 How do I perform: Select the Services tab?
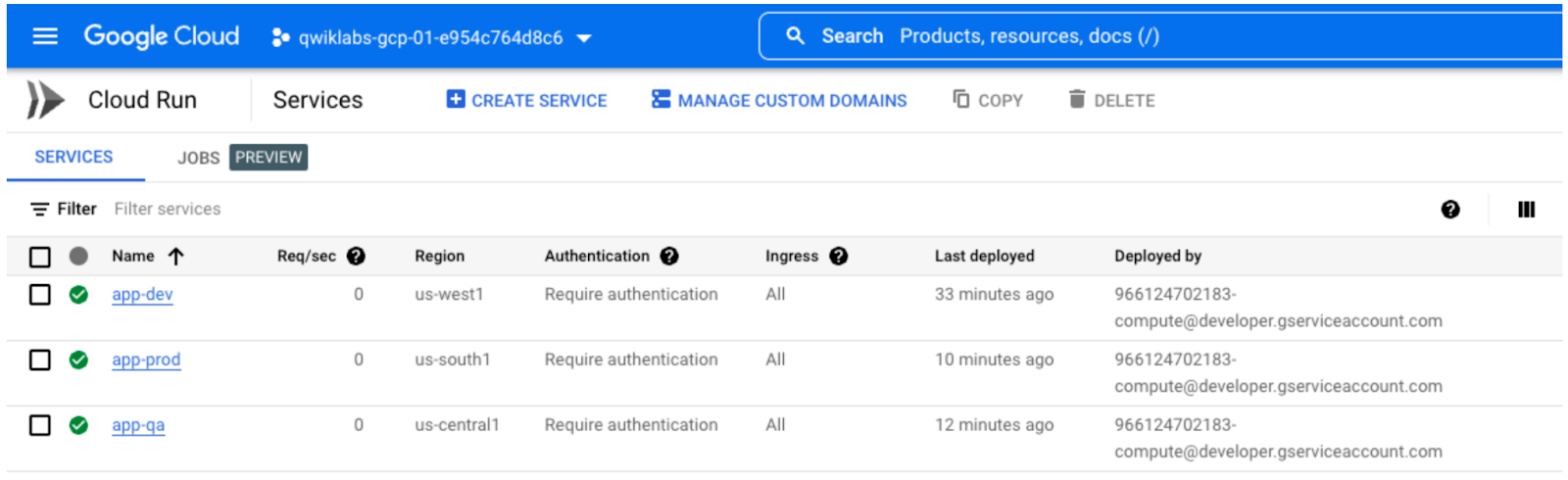(73, 157)
